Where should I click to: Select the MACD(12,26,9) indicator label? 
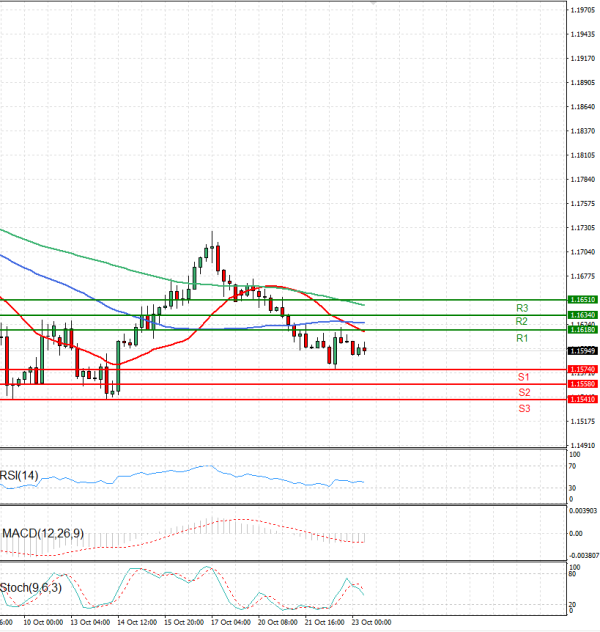(x=41, y=531)
